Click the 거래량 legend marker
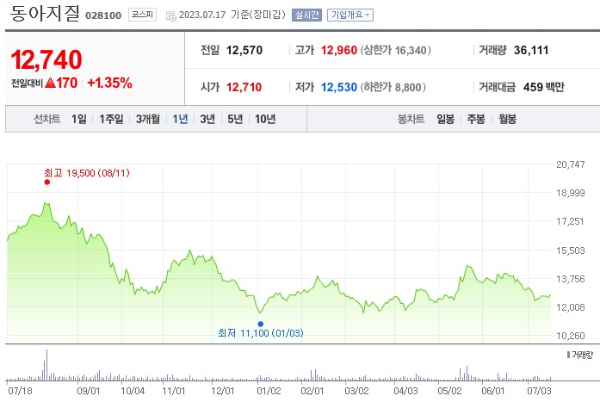 pos(568,355)
